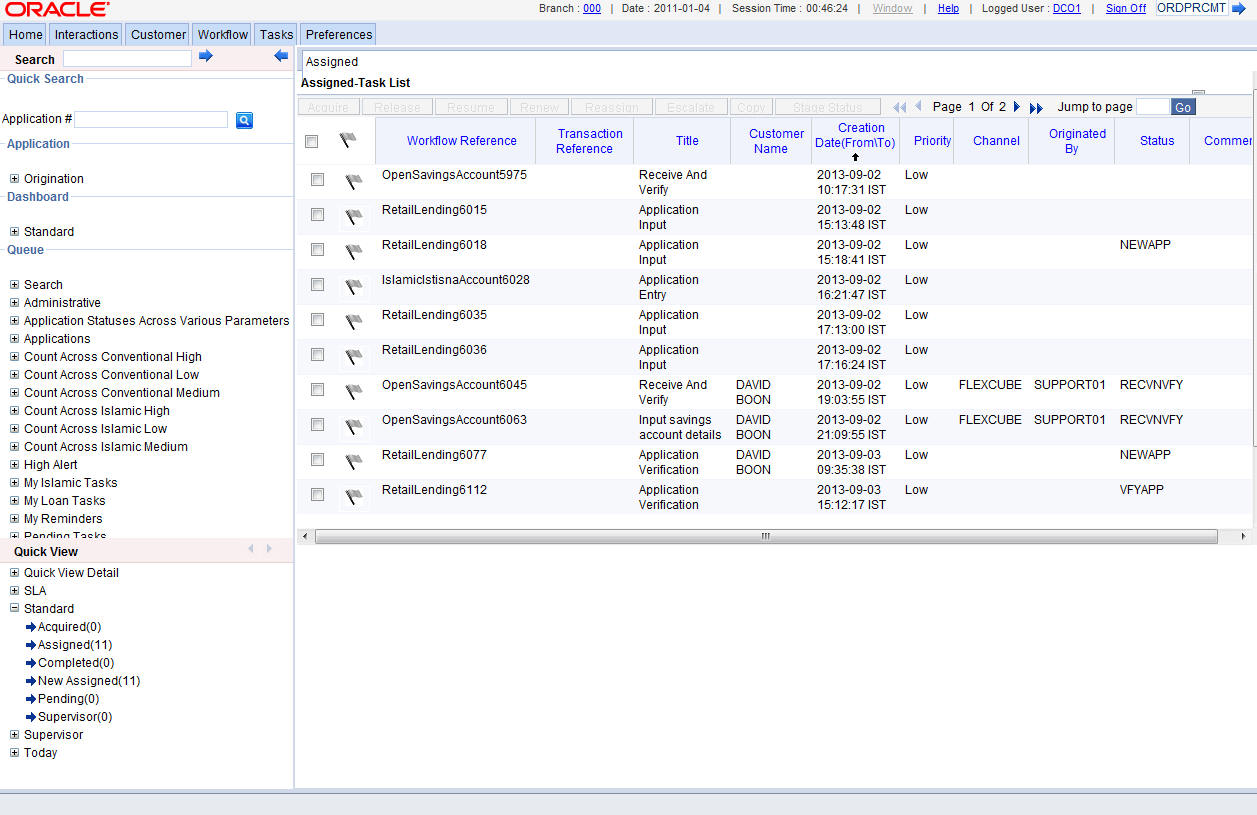Switch to the Home tab
Viewport: 1257px width, 815px height.
(26, 34)
